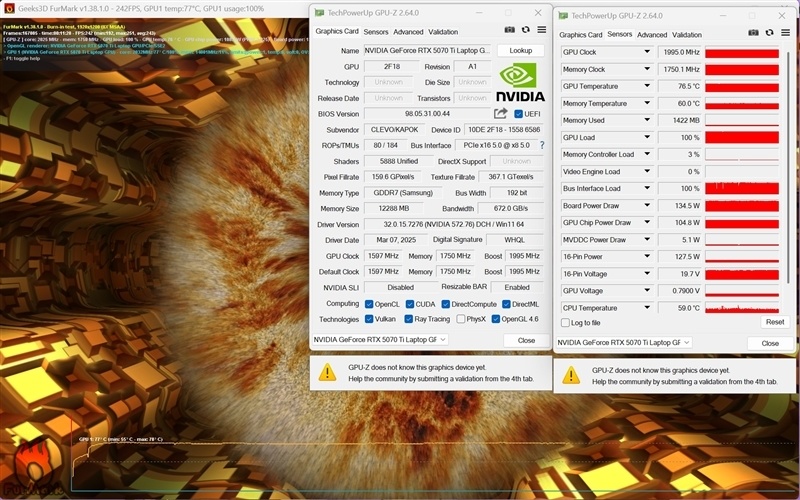800x500 pixels.
Task: Click the Bus Interface question mark icon
Action: (x=542, y=145)
